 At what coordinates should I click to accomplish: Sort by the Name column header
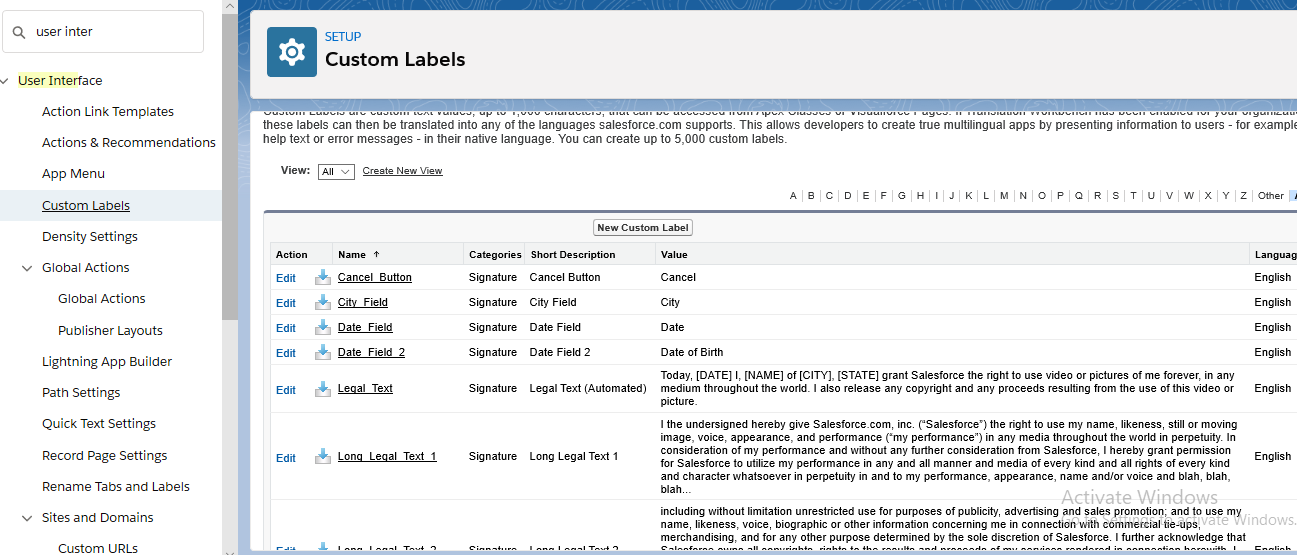[x=352, y=255]
